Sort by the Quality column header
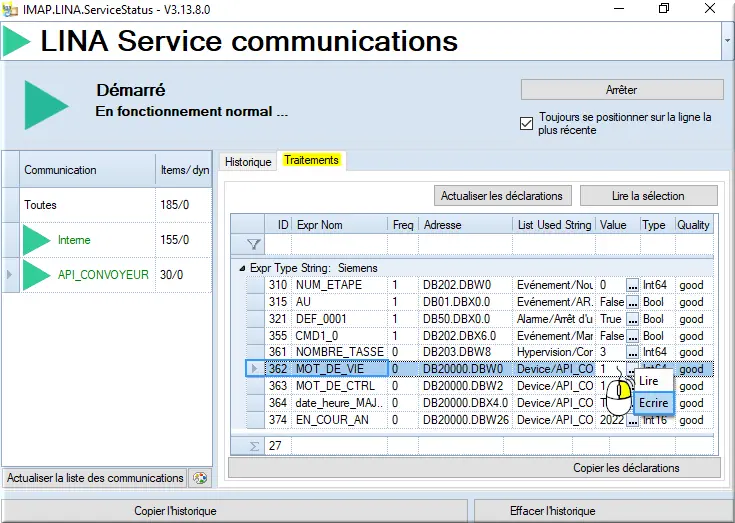The height and width of the screenshot is (523, 735). (x=694, y=225)
